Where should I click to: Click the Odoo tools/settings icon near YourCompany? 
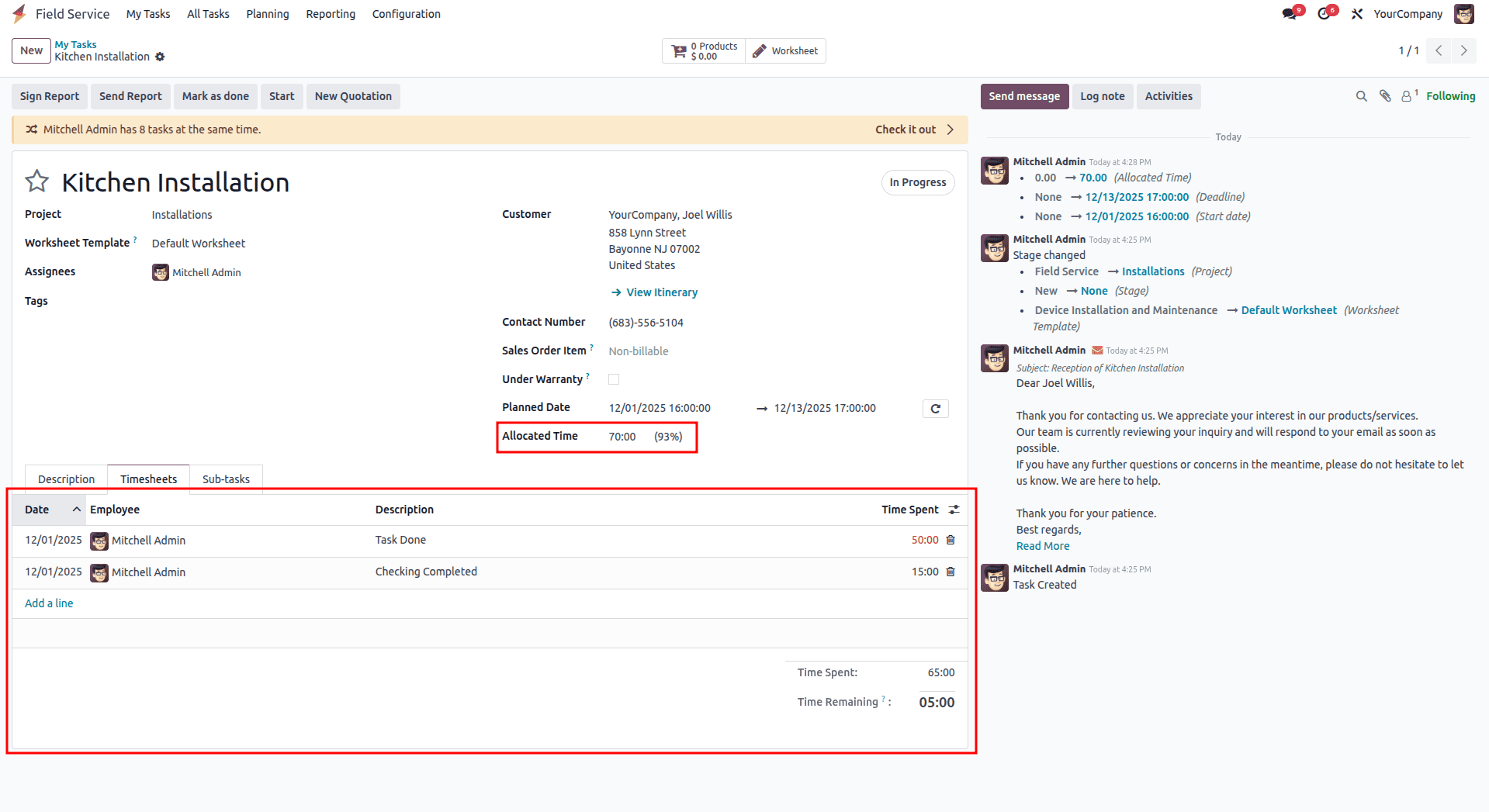(x=1357, y=14)
